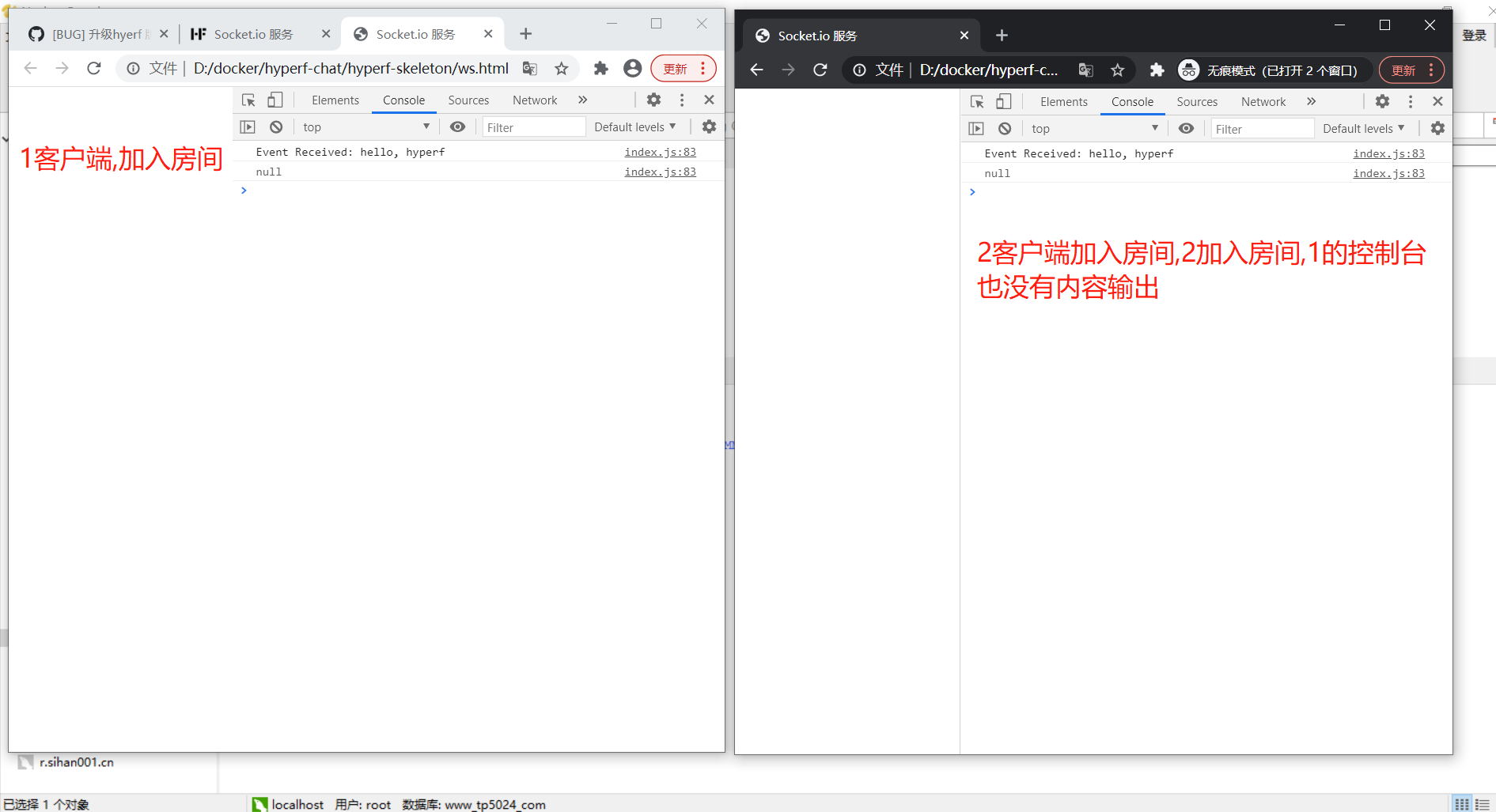Bookmark page star in left browser window
Screen dimensions: 1496x812
click(x=562, y=69)
